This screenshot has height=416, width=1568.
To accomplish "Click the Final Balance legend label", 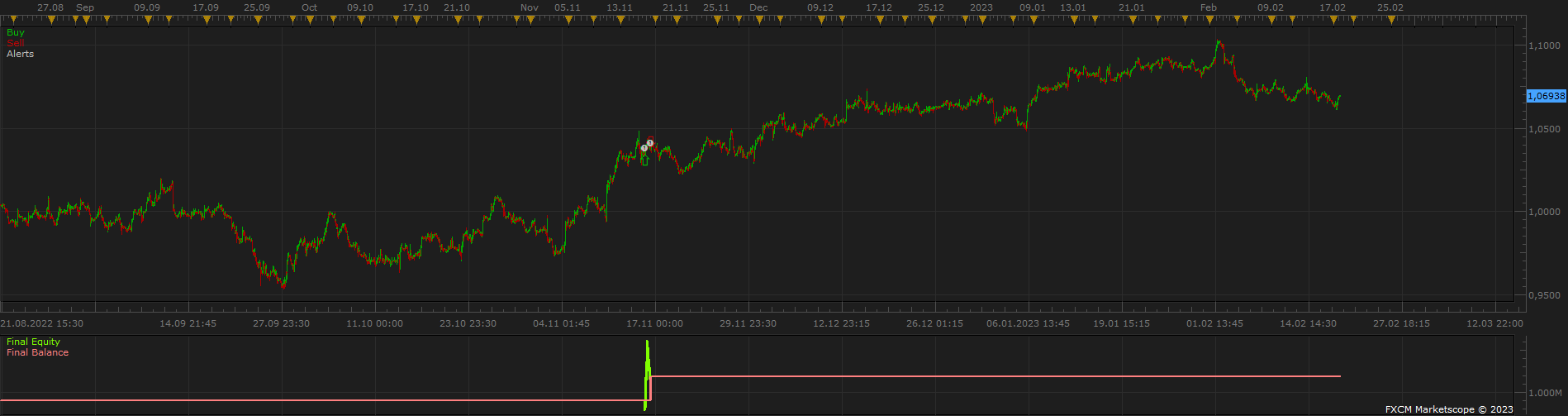I will click(37, 352).
